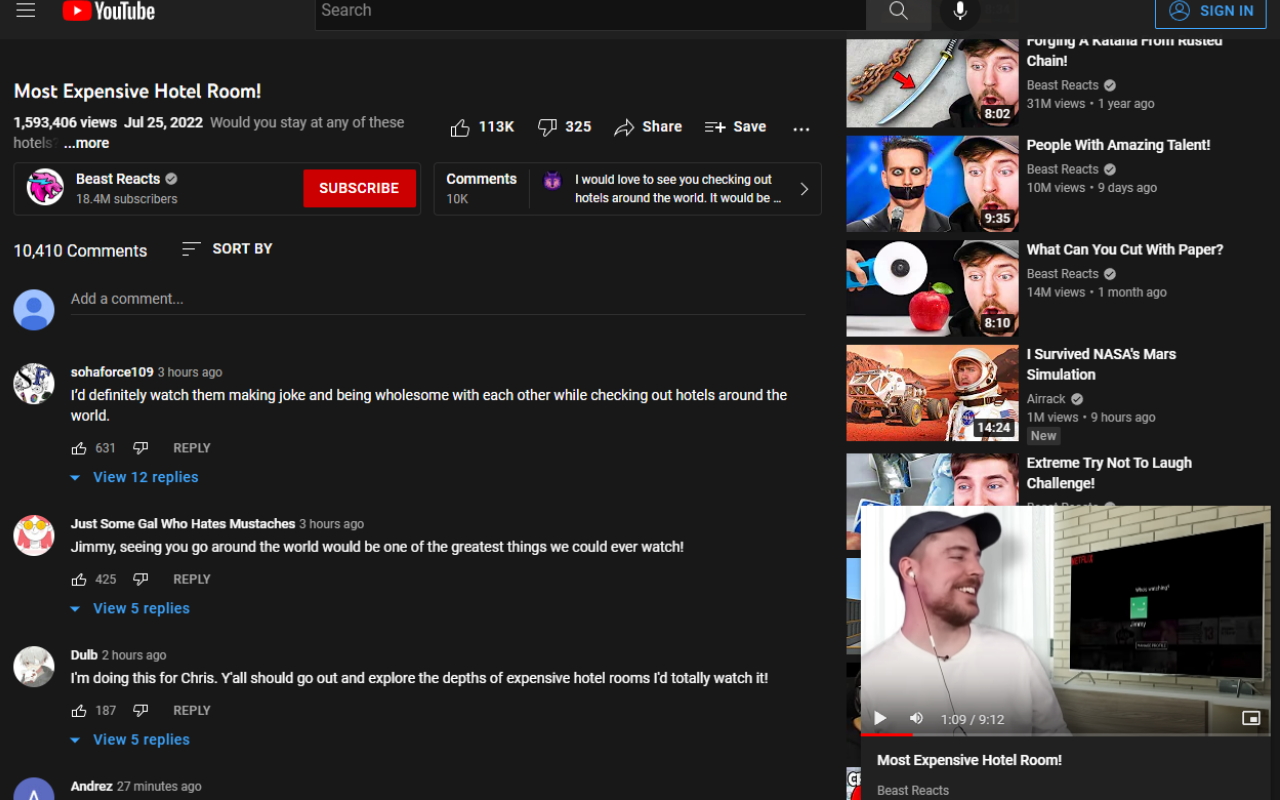Screen dimensions: 1280x800
Task: Click the miniplayer expand icon
Action: click(1250, 718)
